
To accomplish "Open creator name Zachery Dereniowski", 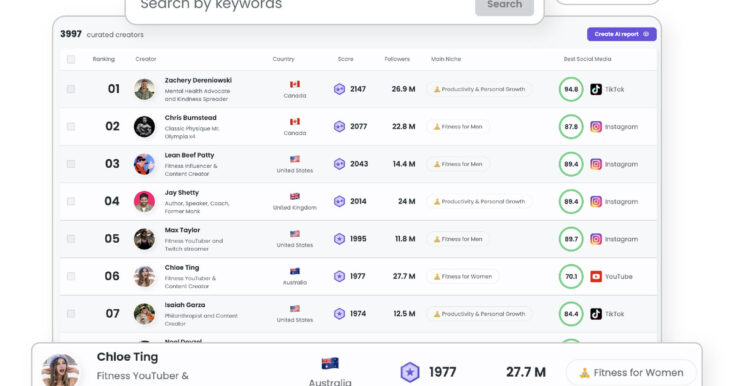I will coord(198,80).
